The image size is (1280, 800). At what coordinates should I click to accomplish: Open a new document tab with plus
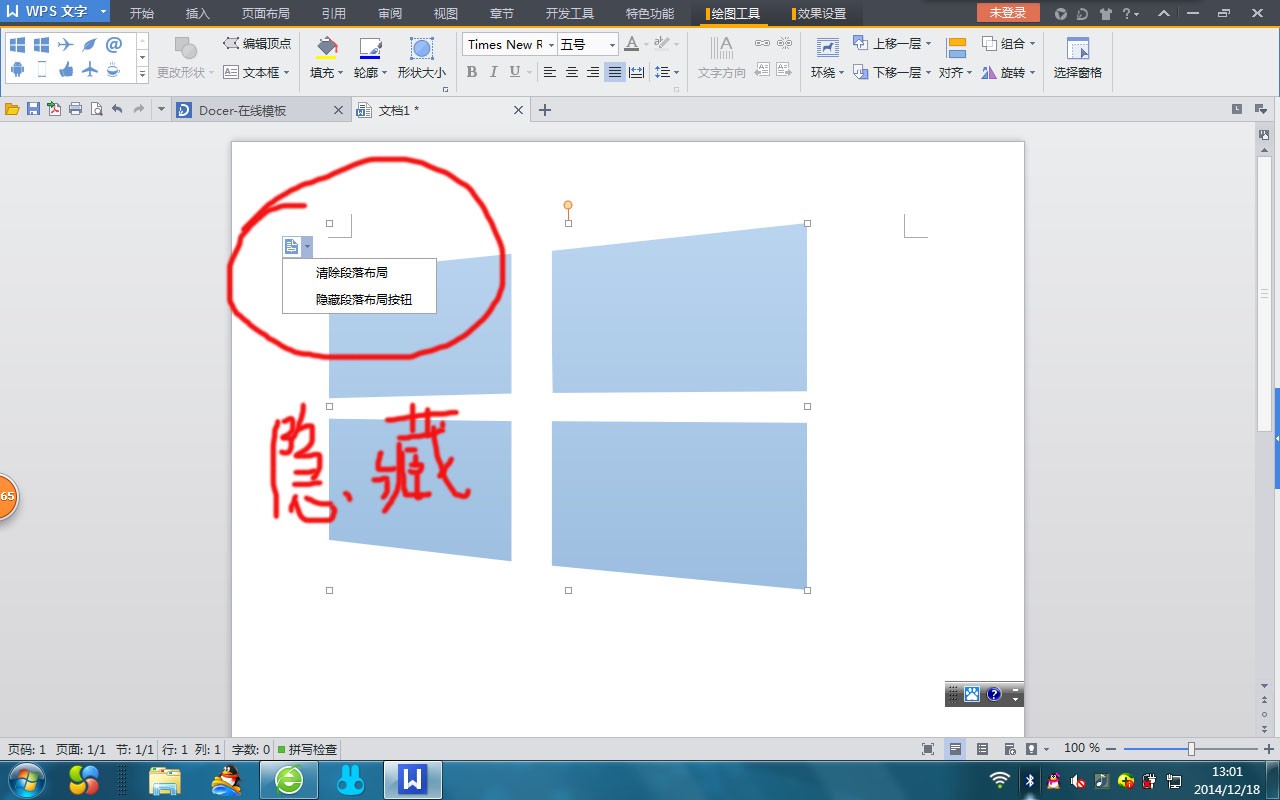(x=545, y=110)
